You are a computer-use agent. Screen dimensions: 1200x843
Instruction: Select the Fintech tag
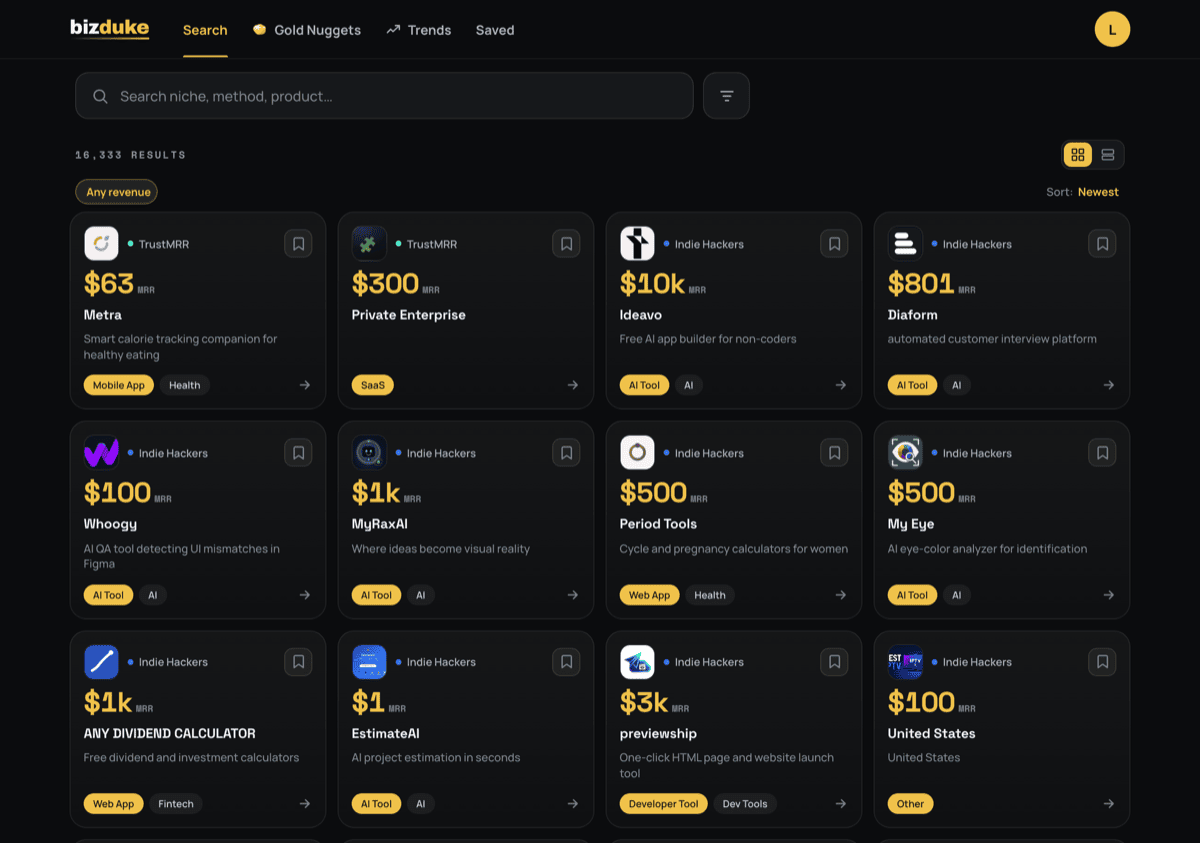[176, 804]
